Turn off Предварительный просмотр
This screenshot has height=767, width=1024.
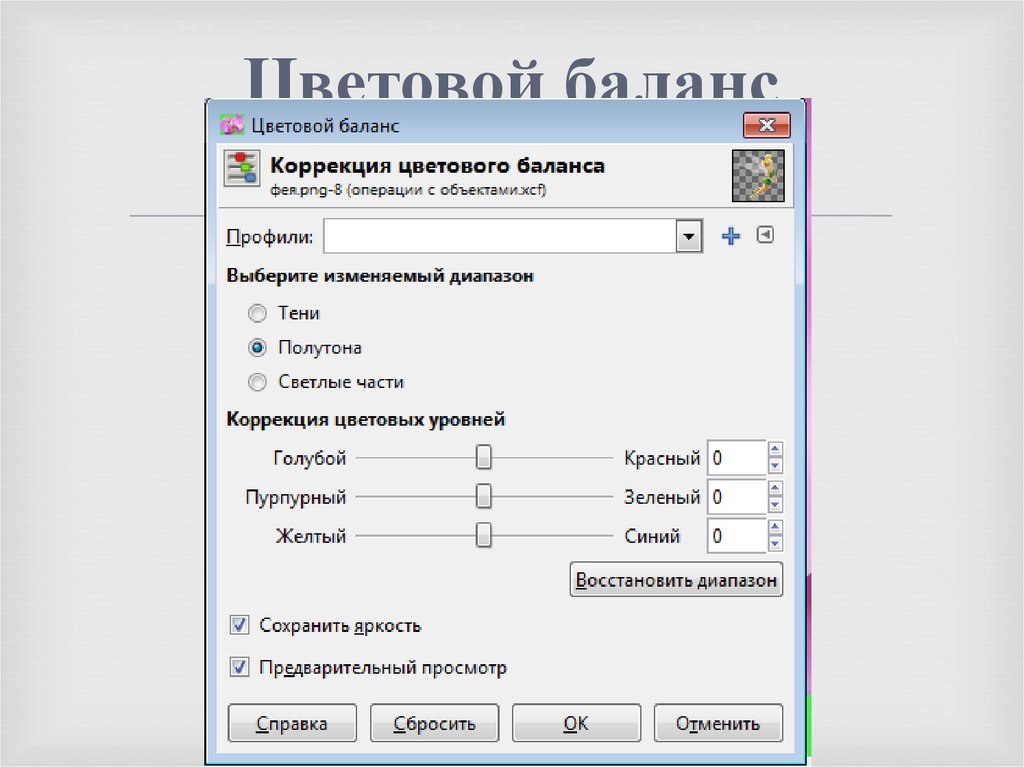pos(238,667)
